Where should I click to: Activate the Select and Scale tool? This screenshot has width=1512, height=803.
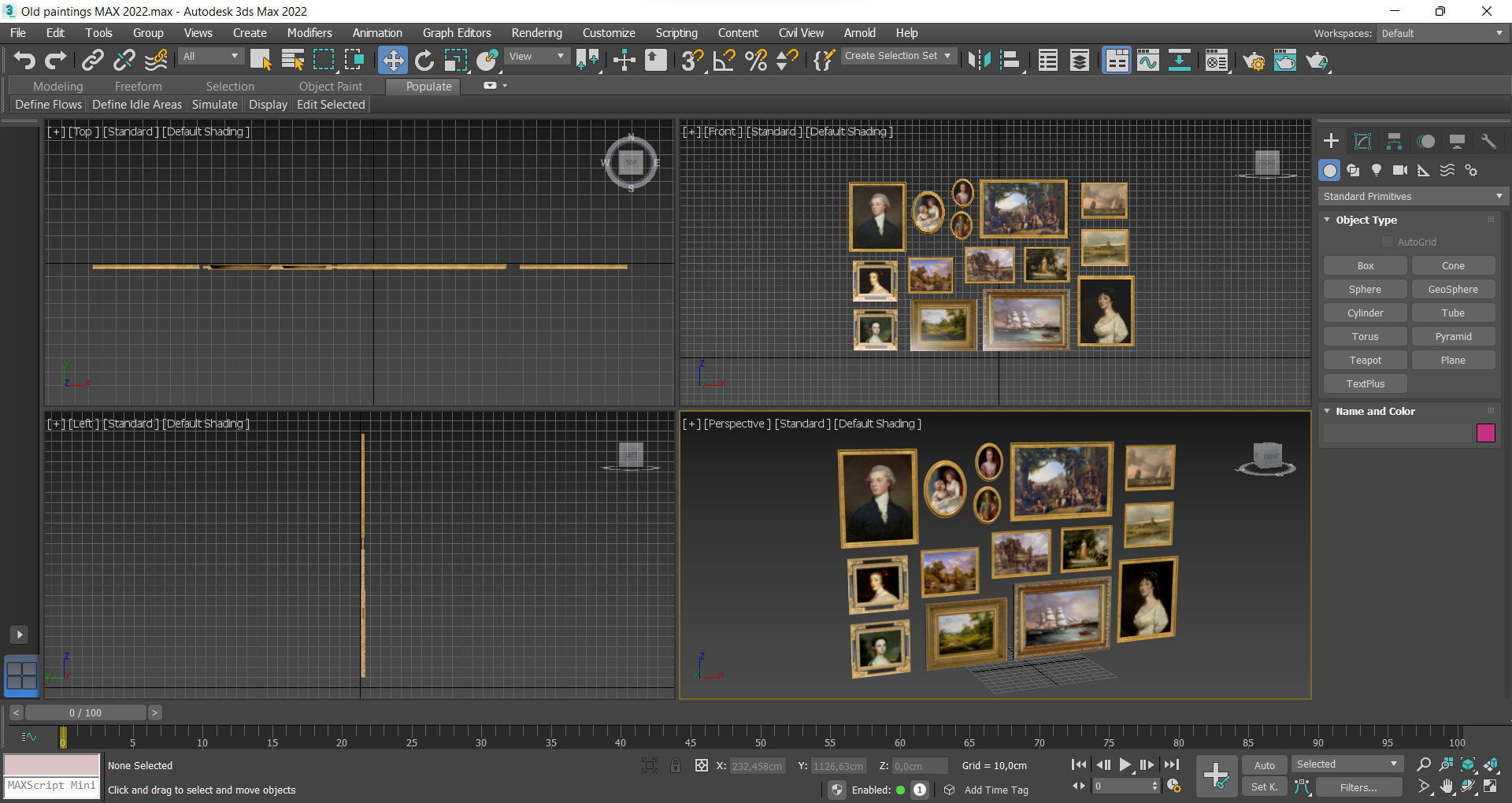pos(456,61)
